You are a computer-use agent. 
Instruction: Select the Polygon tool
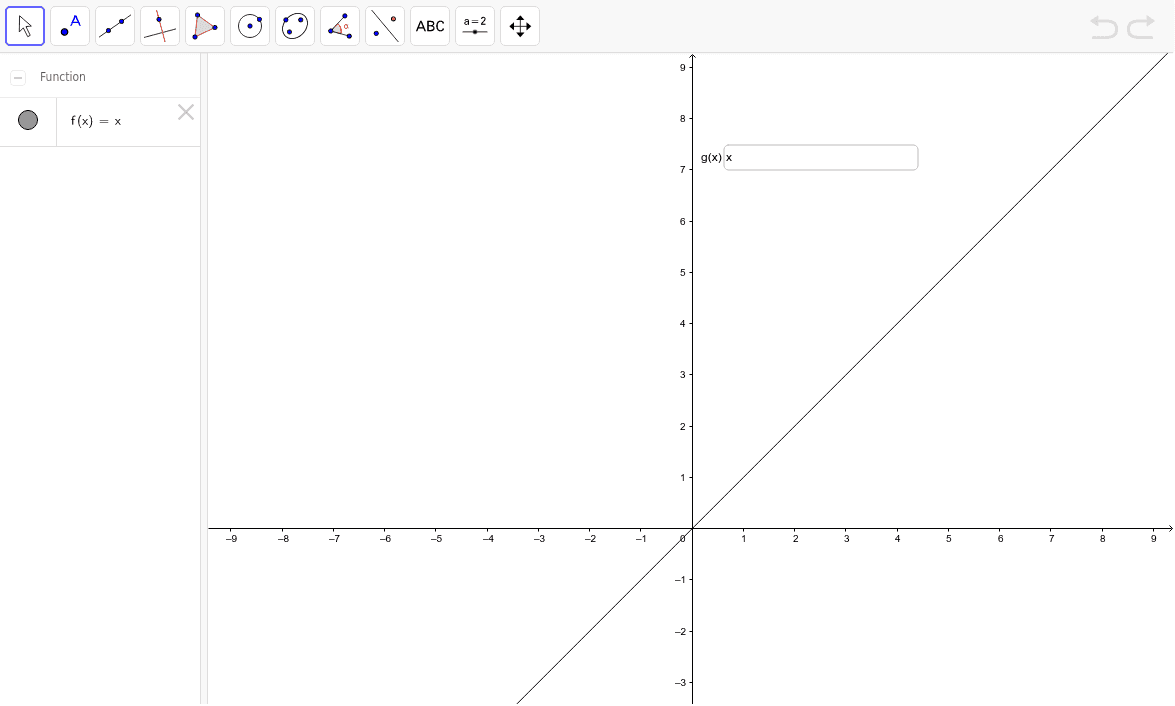coord(205,26)
